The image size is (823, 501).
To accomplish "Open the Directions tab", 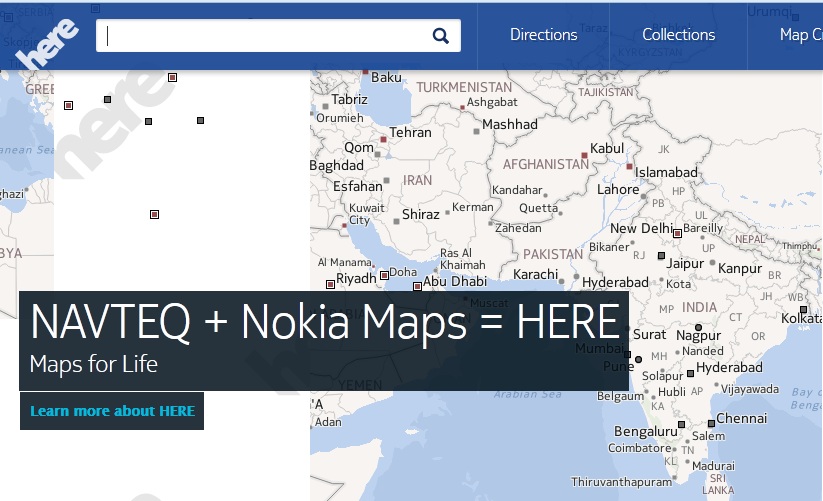I will point(543,35).
